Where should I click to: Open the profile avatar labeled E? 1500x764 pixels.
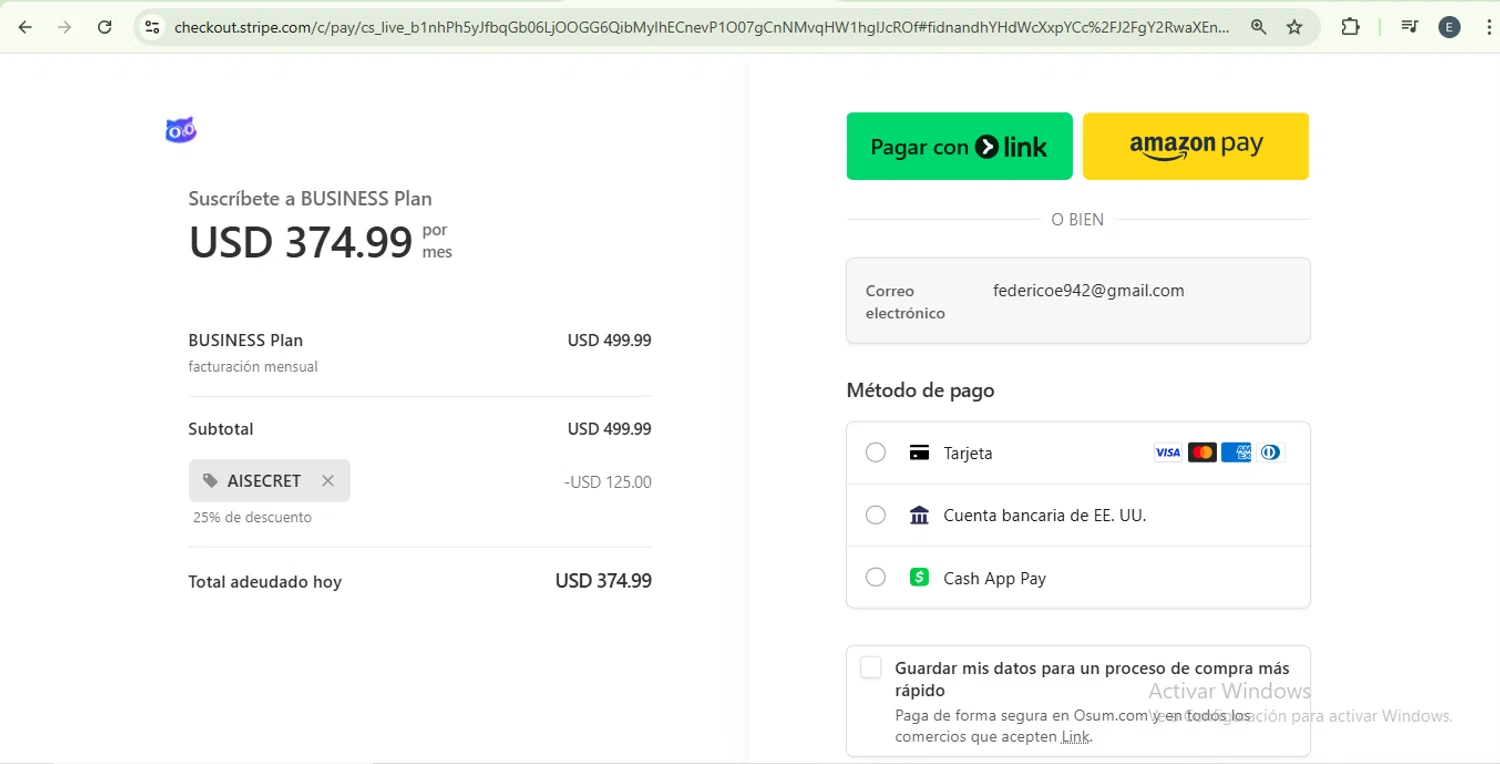coord(1449,27)
